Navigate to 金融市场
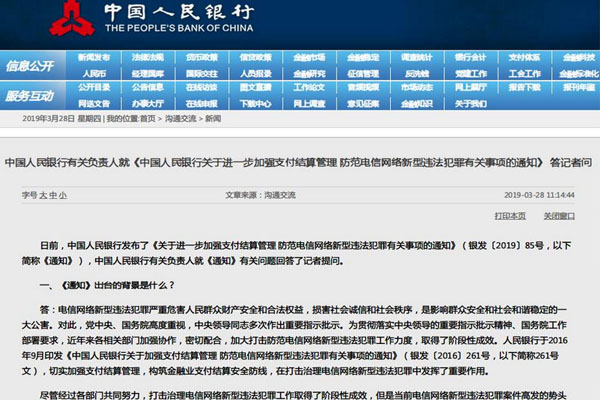The width and height of the screenshot is (600, 400). click(309, 57)
